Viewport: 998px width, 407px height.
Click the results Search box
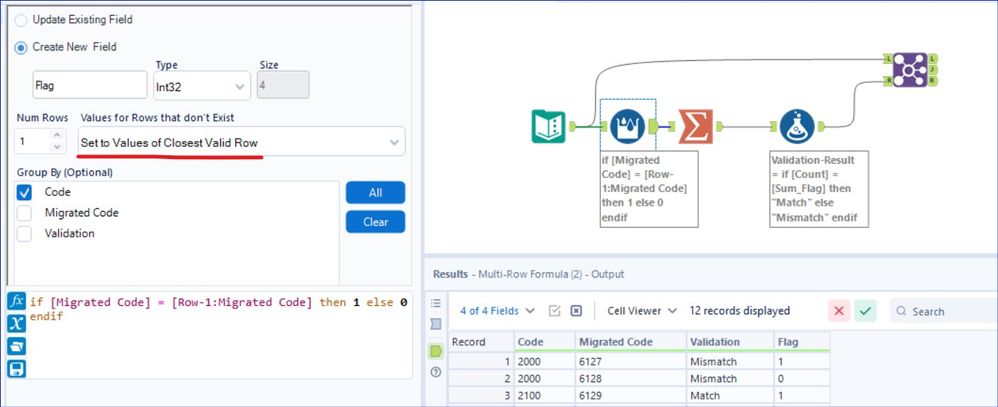coord(944,311)
